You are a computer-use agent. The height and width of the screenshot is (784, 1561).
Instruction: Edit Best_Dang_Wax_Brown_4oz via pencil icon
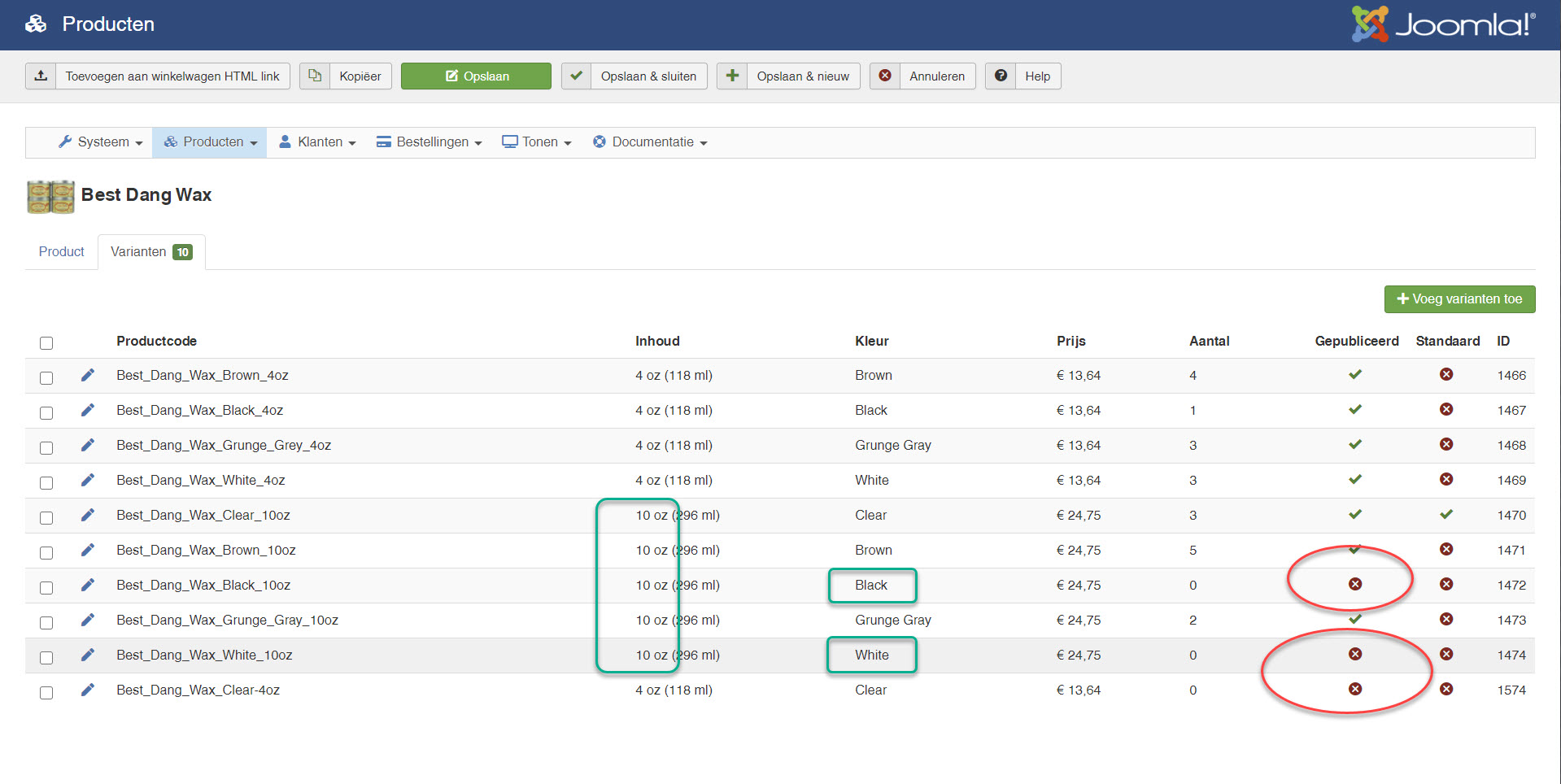coord(88,375)
